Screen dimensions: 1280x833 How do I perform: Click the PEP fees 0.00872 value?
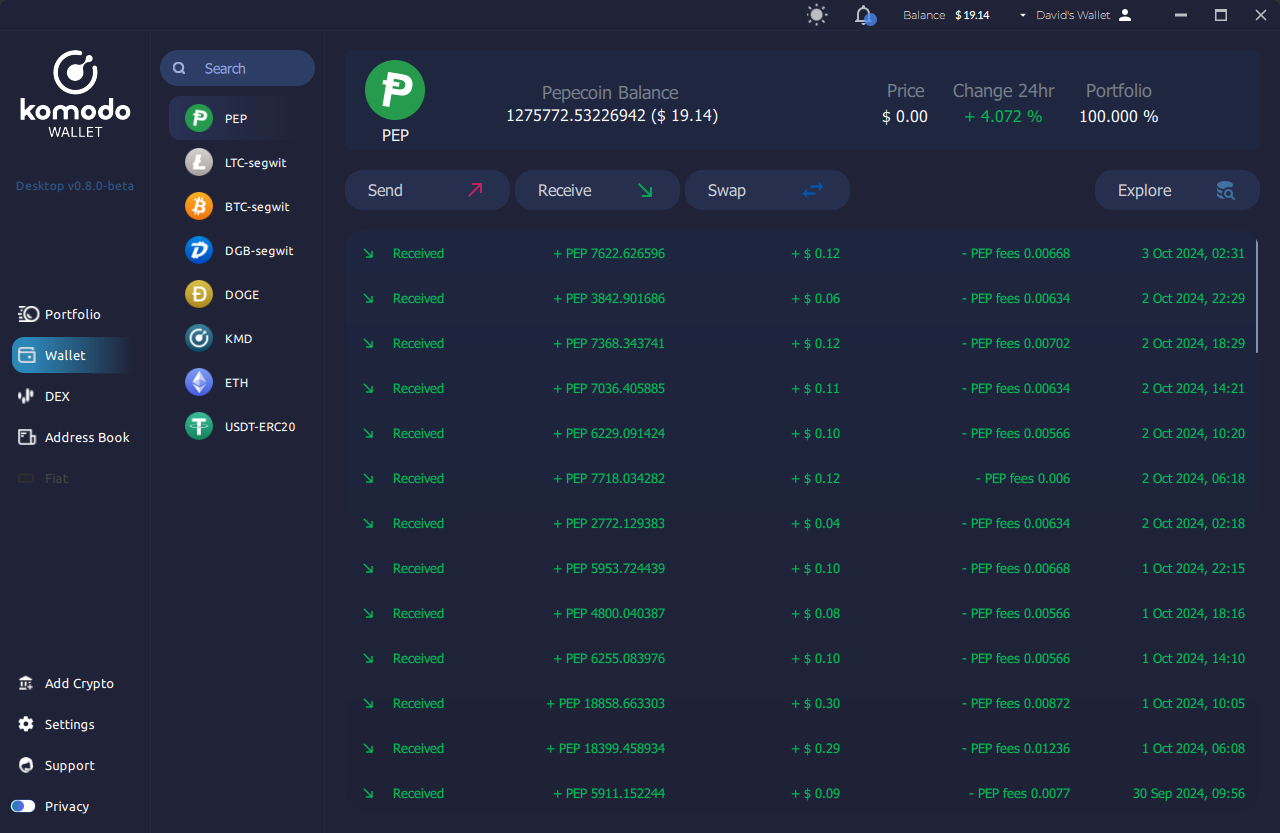click(1016, 703)
